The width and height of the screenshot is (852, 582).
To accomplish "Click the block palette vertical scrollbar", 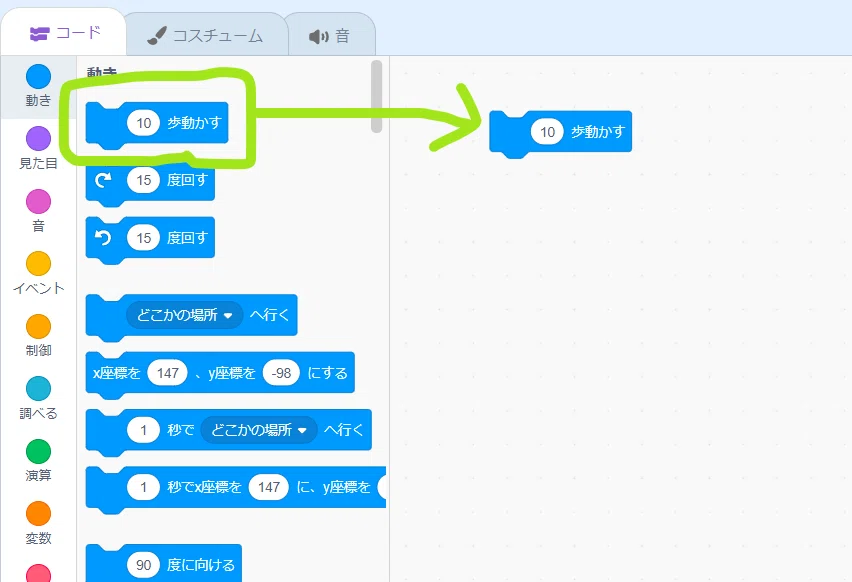I will click(376, 96).
